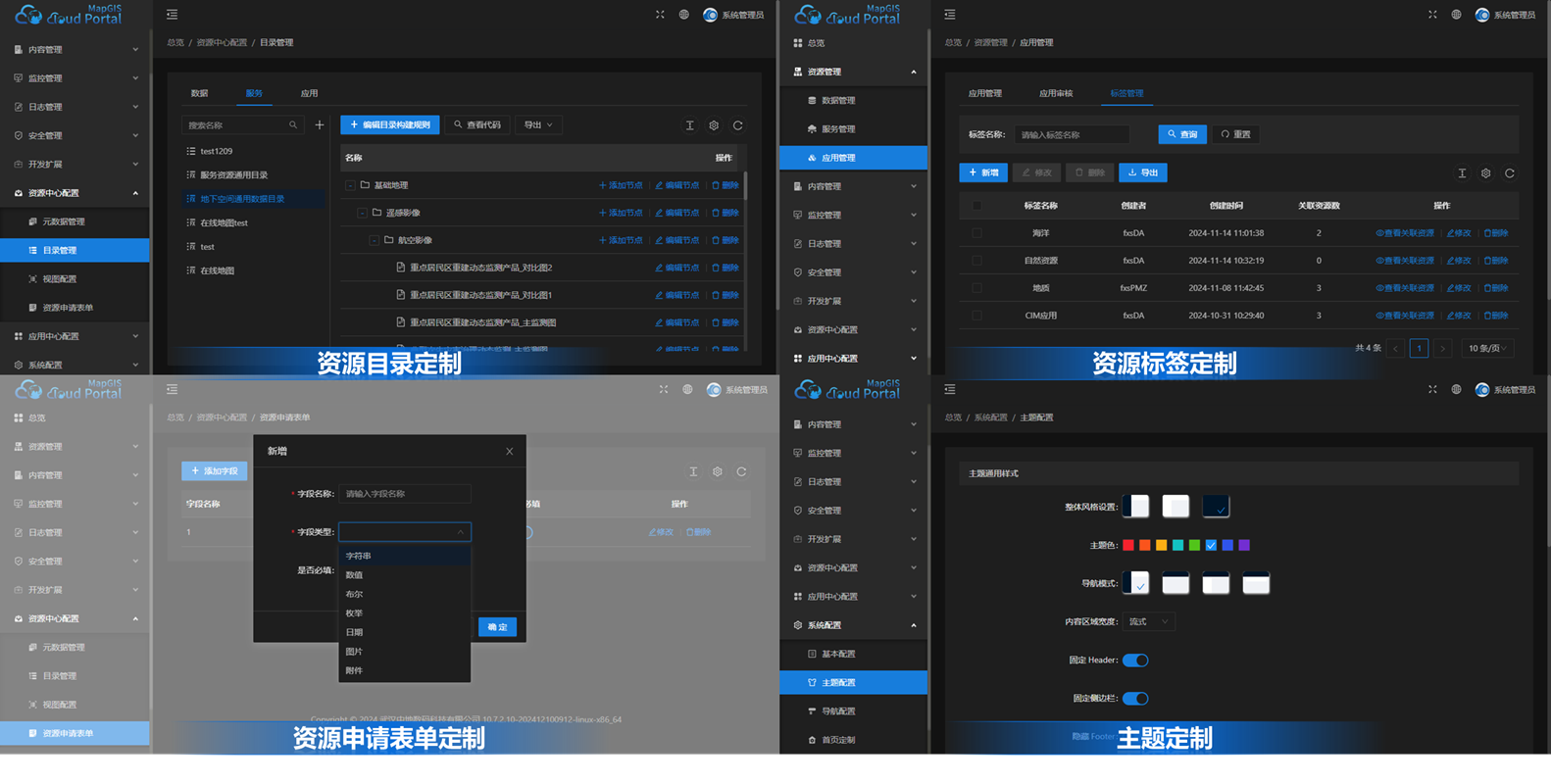Collapse the 航空影像 tree node
This screenshot has width=1551, height=784.
pyautogui.click(x=374, y=240)
